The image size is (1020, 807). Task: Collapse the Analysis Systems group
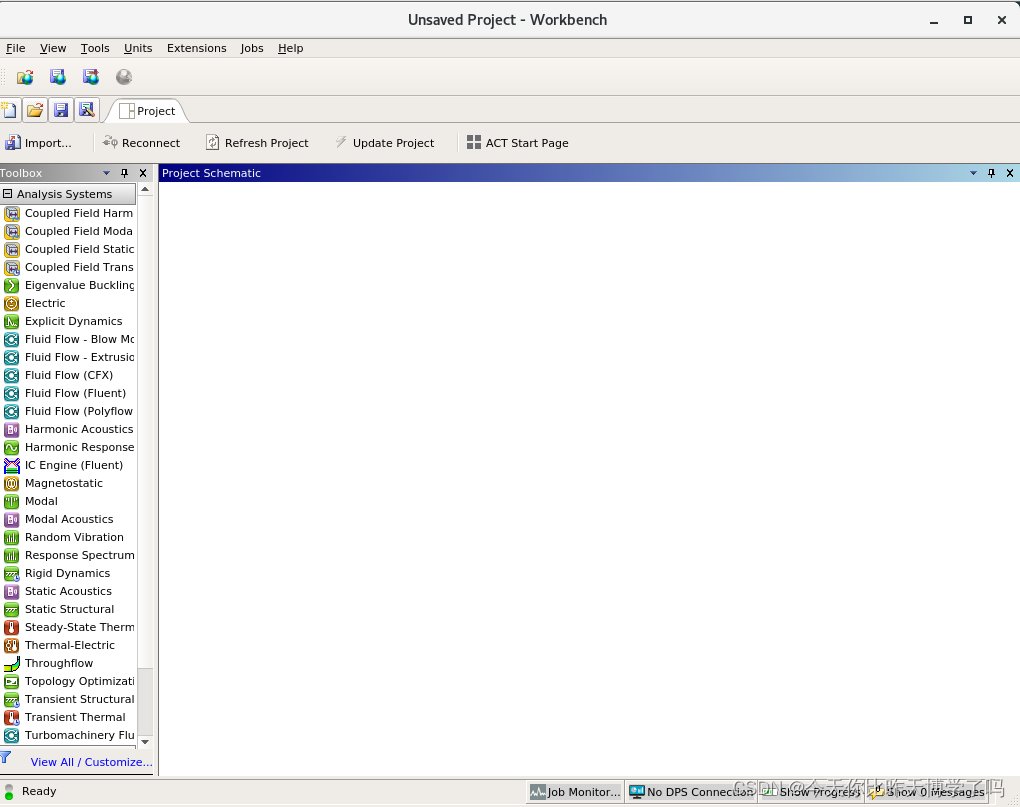click(7, 194)
